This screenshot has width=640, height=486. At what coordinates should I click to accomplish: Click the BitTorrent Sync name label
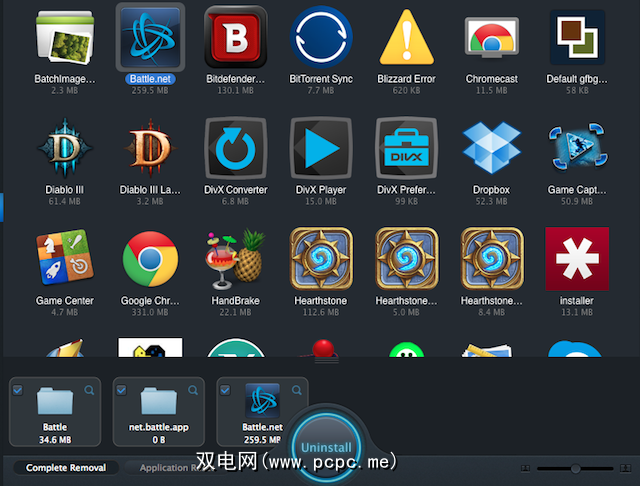[x=321, y=79]
